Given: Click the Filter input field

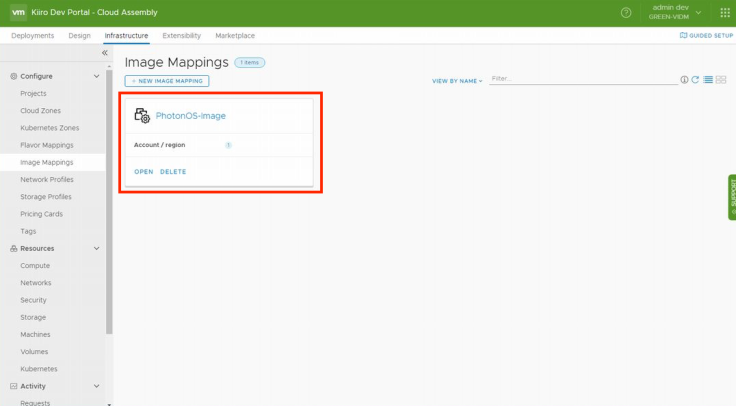Looking at the screenshot, I should [583, 79].
